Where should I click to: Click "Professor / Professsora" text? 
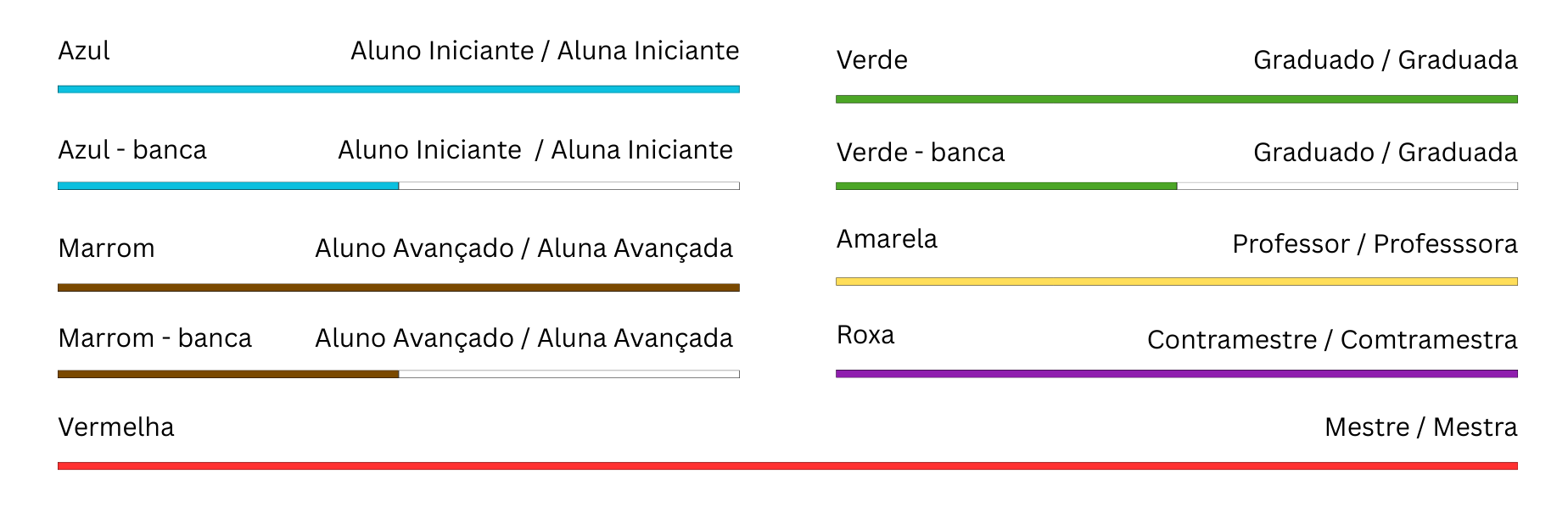1375,244
